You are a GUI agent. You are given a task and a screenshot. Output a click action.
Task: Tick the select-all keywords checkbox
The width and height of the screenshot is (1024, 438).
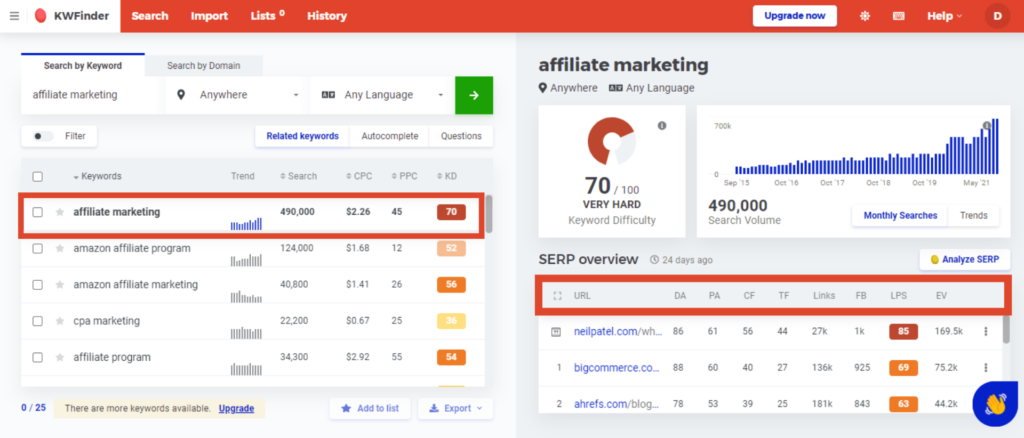[x=38, y=176]
